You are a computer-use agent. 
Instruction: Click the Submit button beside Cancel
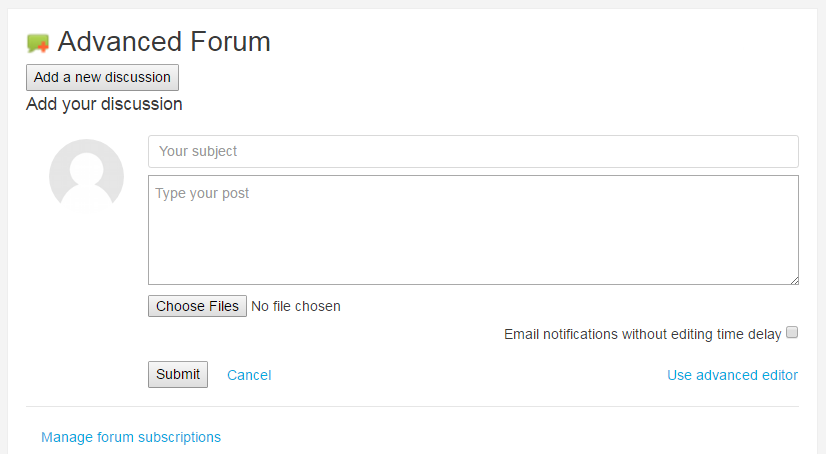coord(178,374)
